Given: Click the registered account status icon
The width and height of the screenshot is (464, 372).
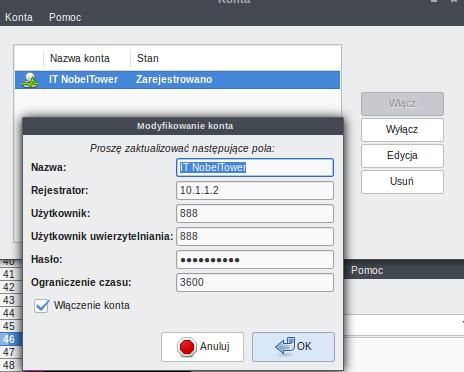Looking at the screenshot, I should 30,80.
